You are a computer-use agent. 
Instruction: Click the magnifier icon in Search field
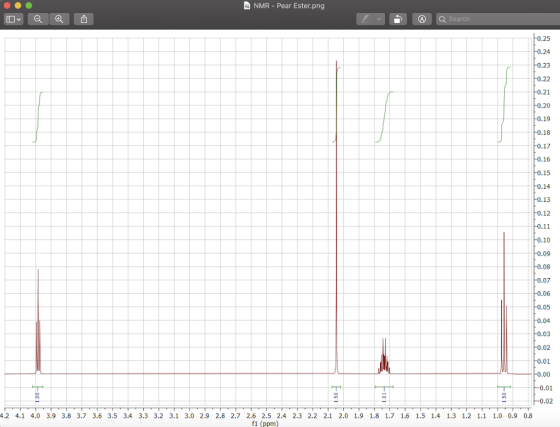pyautogui.click(x=442, y=19)
